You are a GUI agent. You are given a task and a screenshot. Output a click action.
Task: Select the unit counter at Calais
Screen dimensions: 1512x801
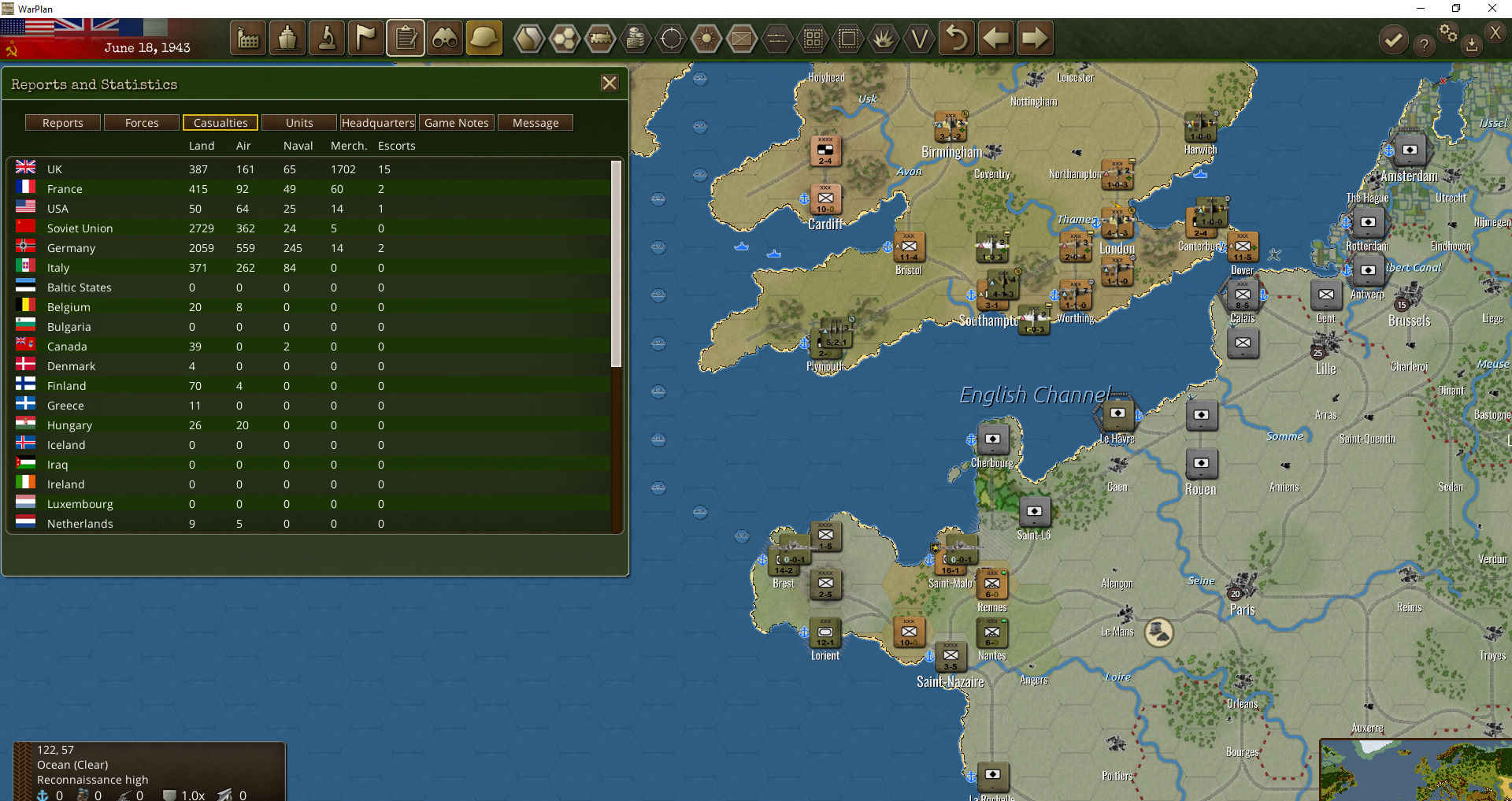(1243, 295)
